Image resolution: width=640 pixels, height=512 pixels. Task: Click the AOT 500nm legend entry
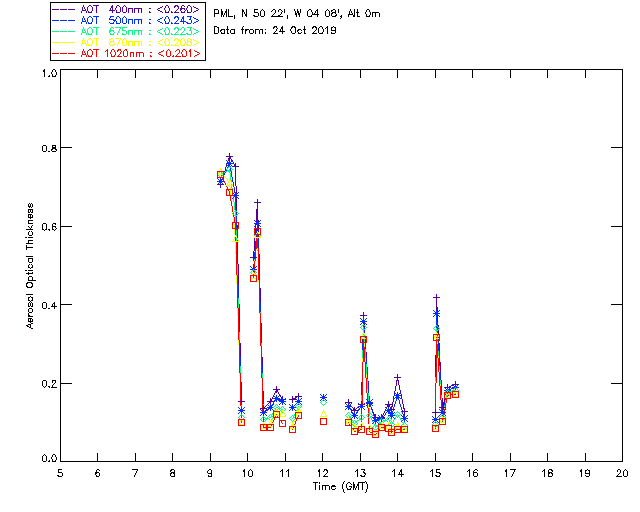[126, 20]
